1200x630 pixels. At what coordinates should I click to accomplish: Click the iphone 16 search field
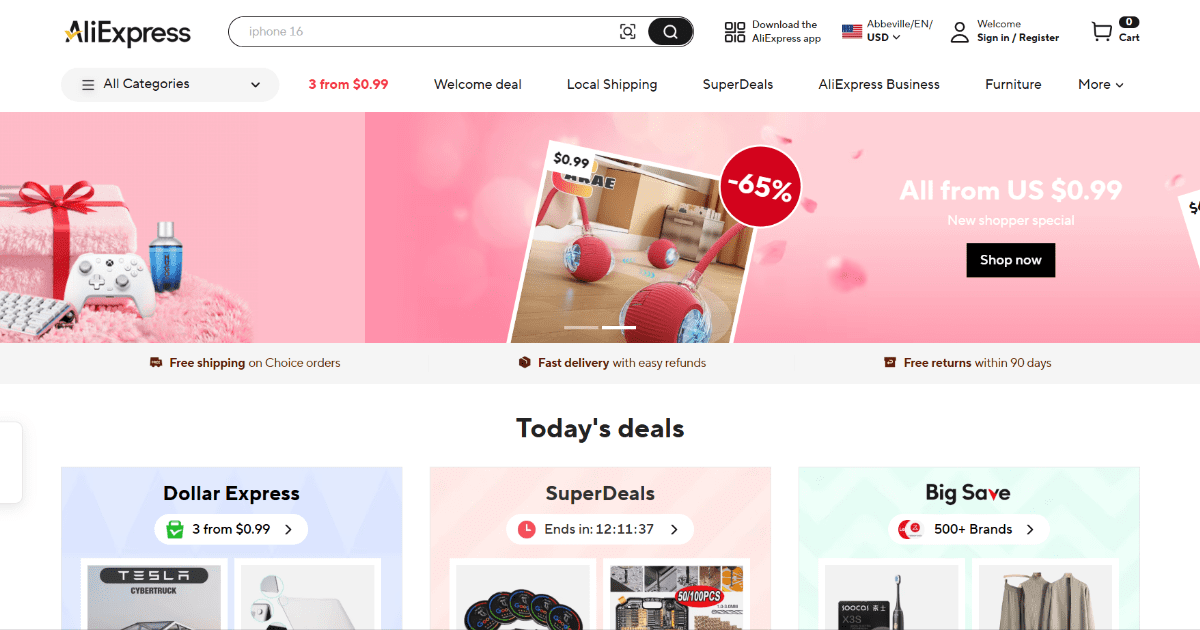pos(430,32)
